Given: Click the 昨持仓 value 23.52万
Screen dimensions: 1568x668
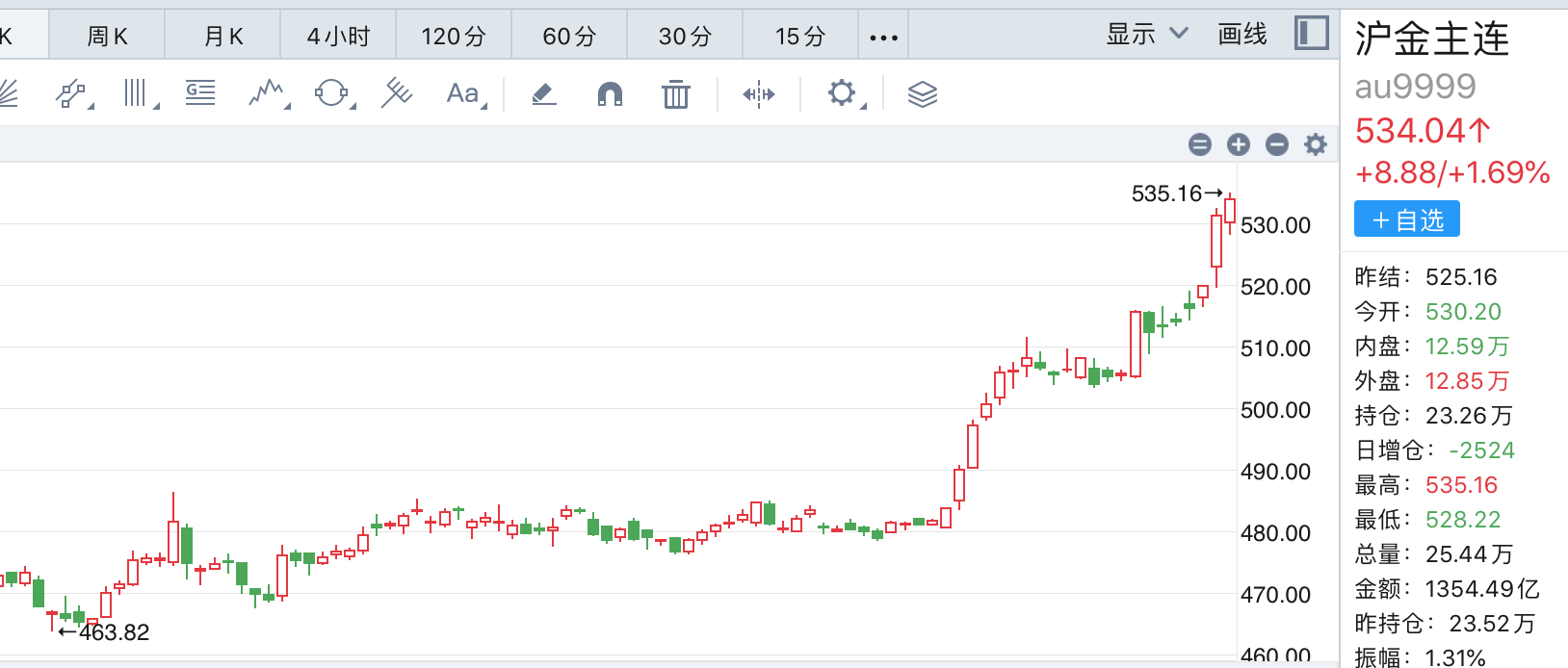Looking at the screenshot, I should tap(1492, 624).
